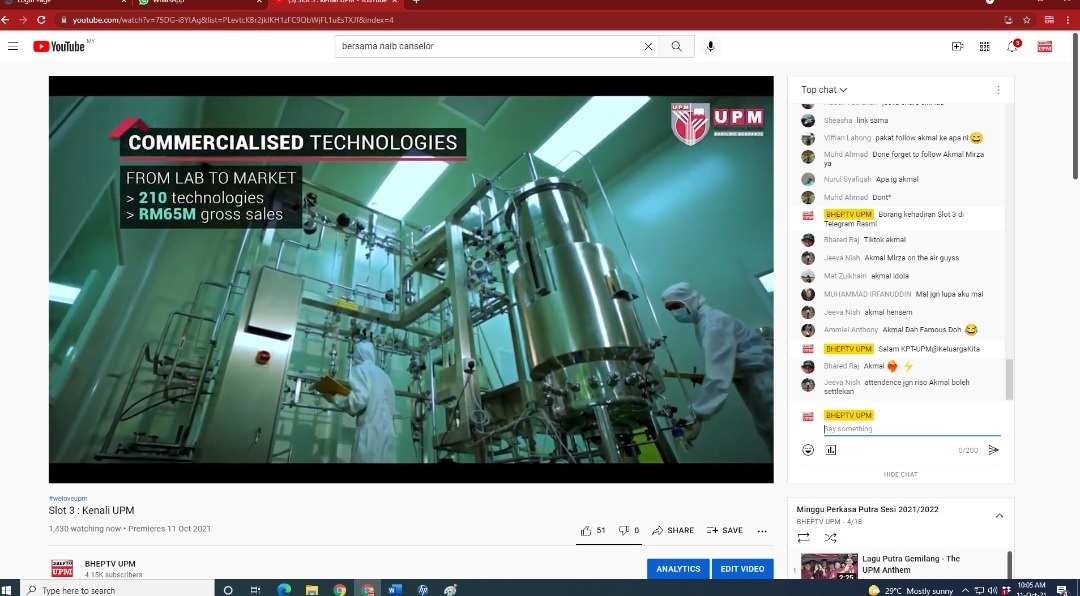Go to the YouTube home logo

[59, 46]
